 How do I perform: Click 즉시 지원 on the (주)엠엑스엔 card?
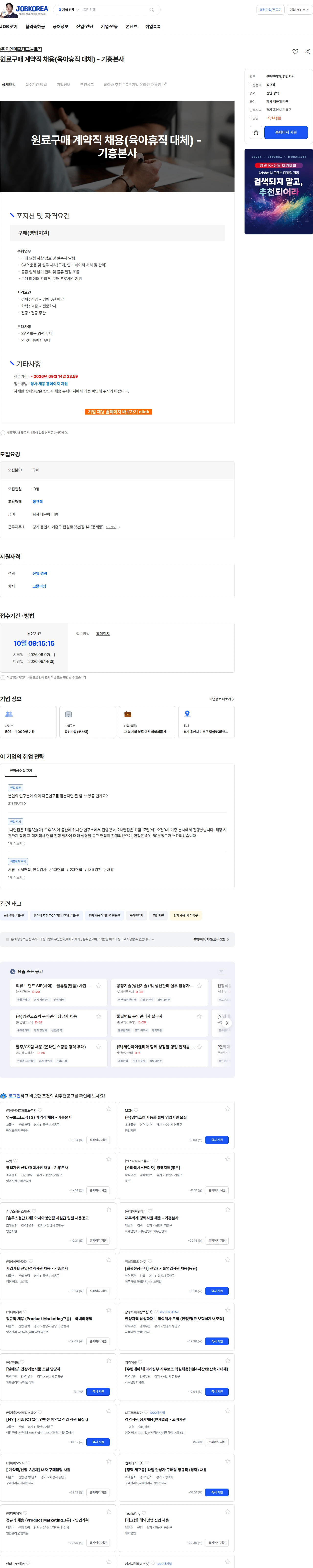[217, 1140]
